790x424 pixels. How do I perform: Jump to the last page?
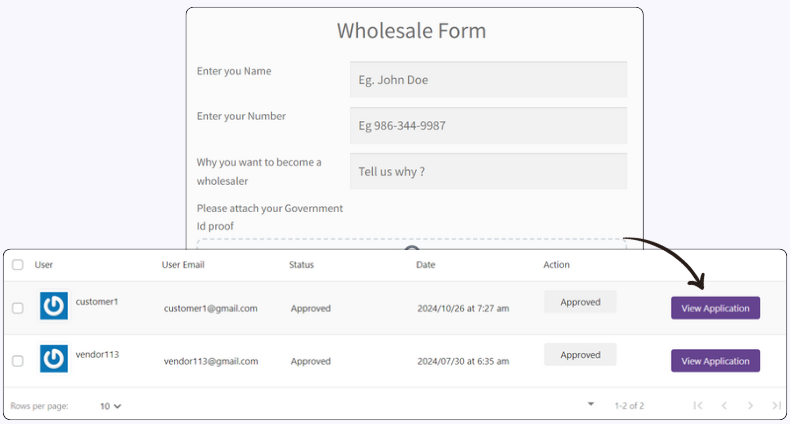click(x=776, y=405)
